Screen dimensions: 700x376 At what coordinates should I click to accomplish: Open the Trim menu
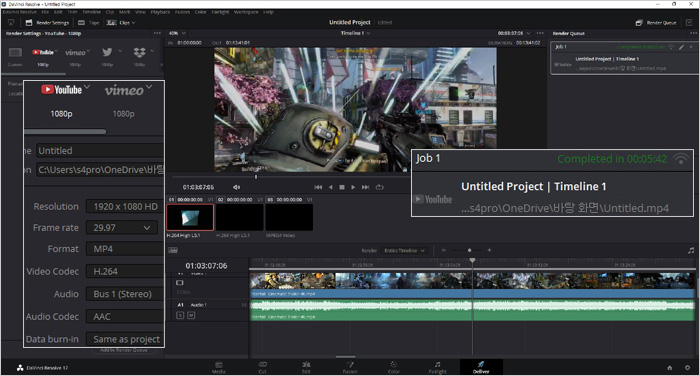(72, 12)
